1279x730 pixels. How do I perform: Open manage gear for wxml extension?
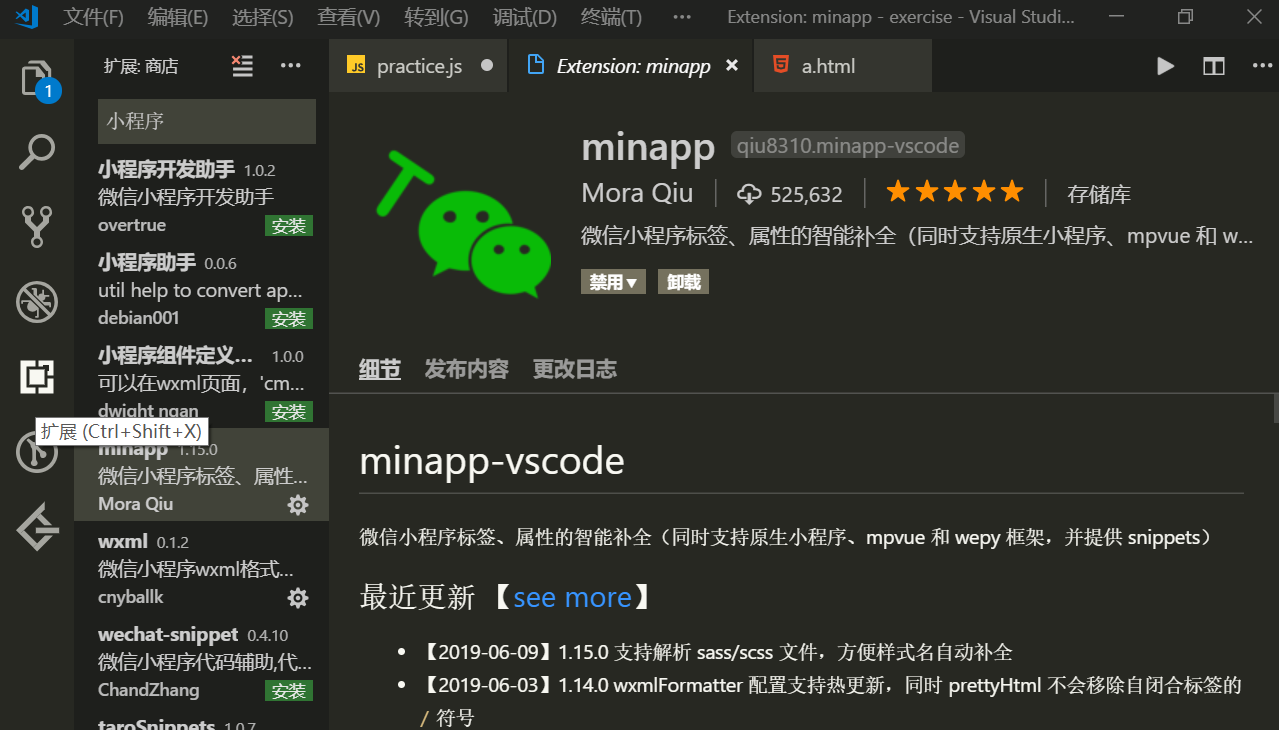tap(298, 598)
